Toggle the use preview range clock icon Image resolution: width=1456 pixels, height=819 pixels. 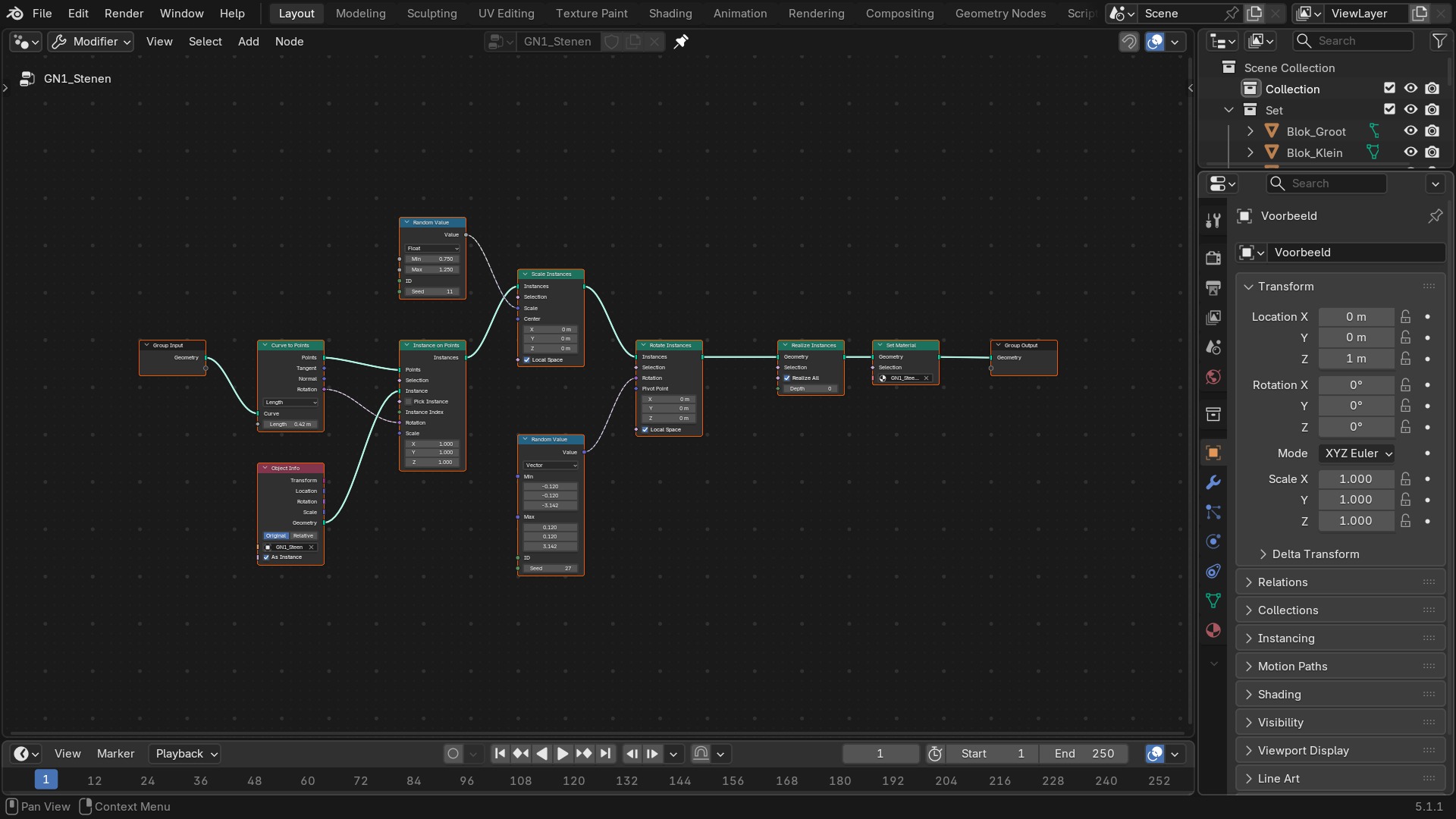[x=935, y=754]
